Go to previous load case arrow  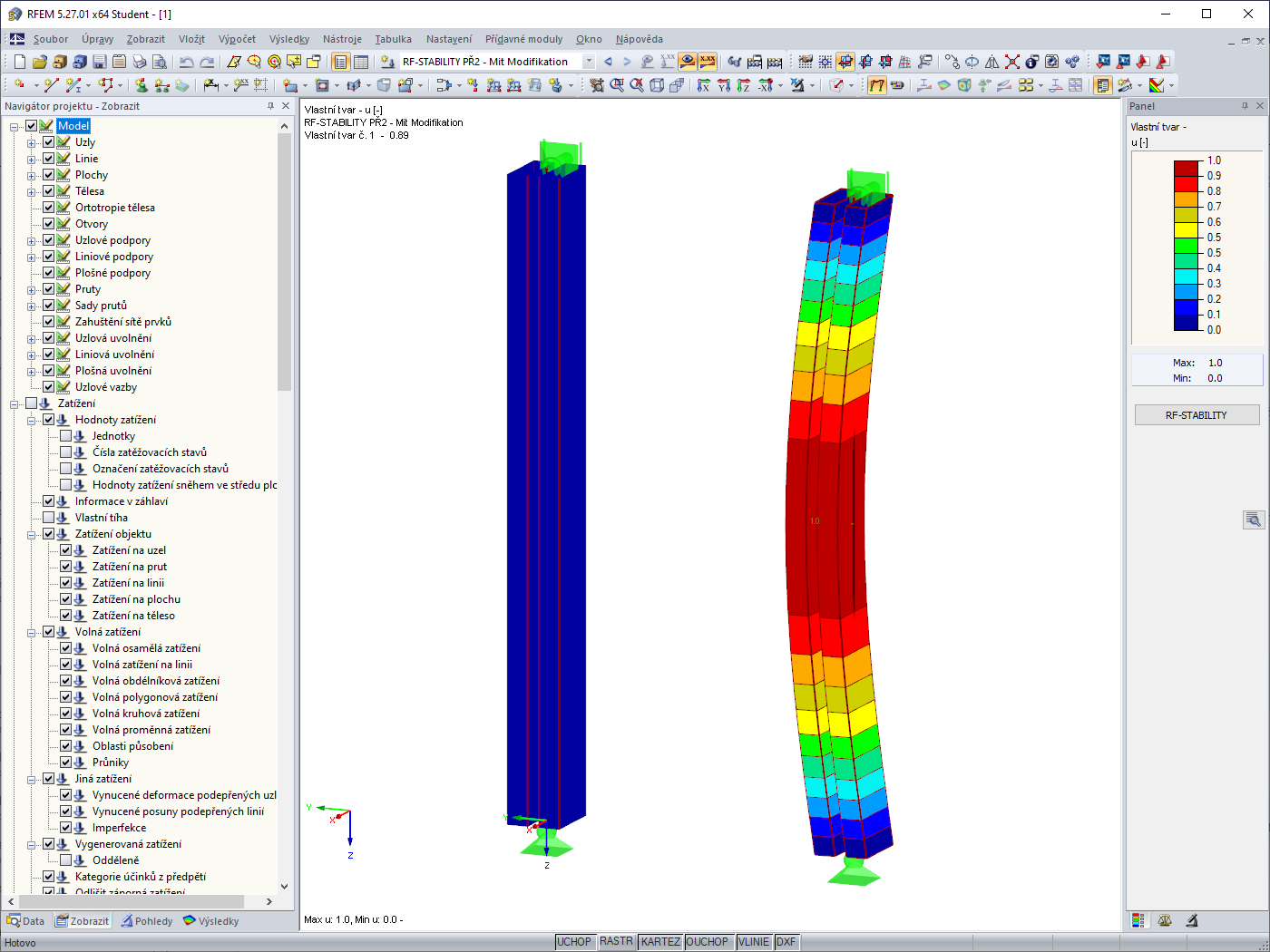pyautogui.click(x=608, y=62)
